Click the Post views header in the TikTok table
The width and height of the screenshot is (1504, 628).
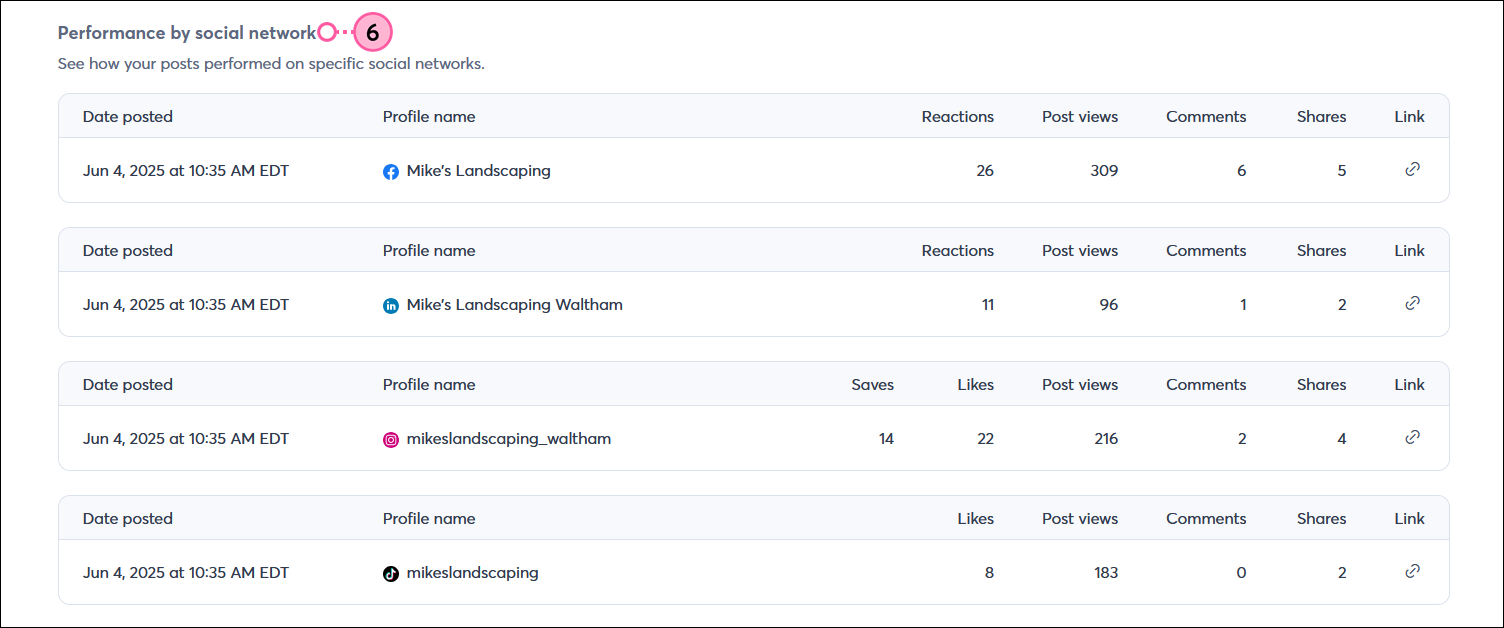(x=1080, y=518)
